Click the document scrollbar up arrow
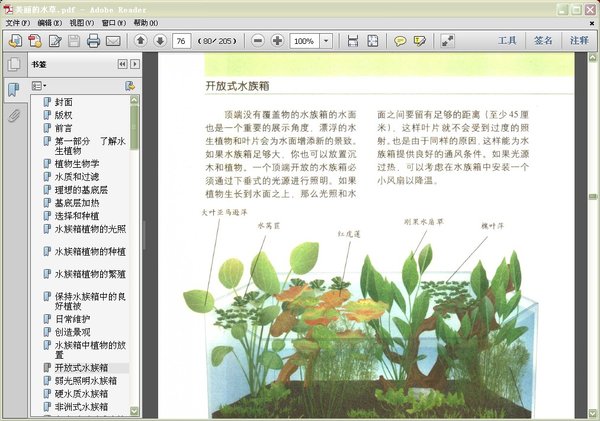Screen dimensions: 600x421 tap(593, 58)
